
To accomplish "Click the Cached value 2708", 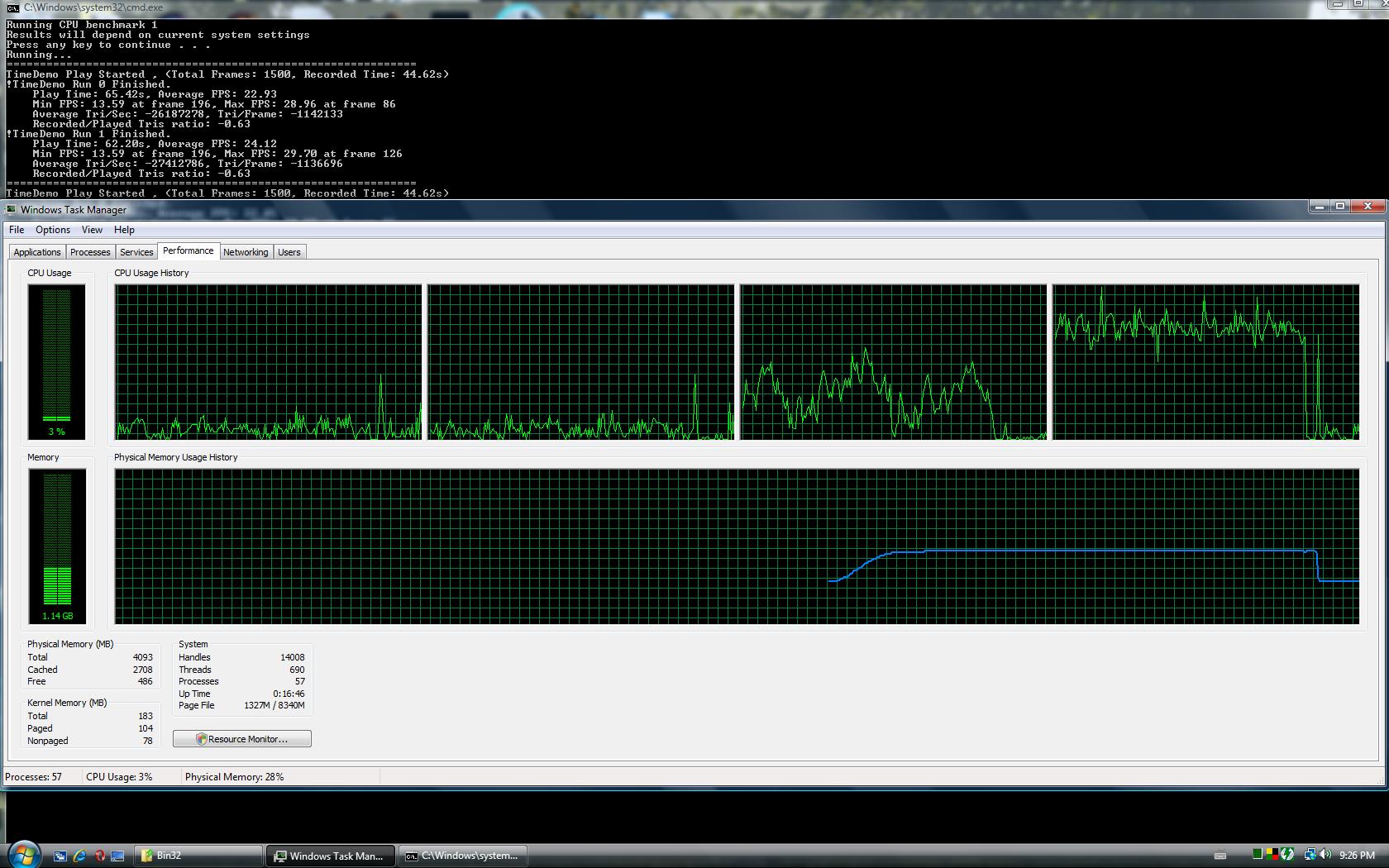I will [x=143, y=670].
